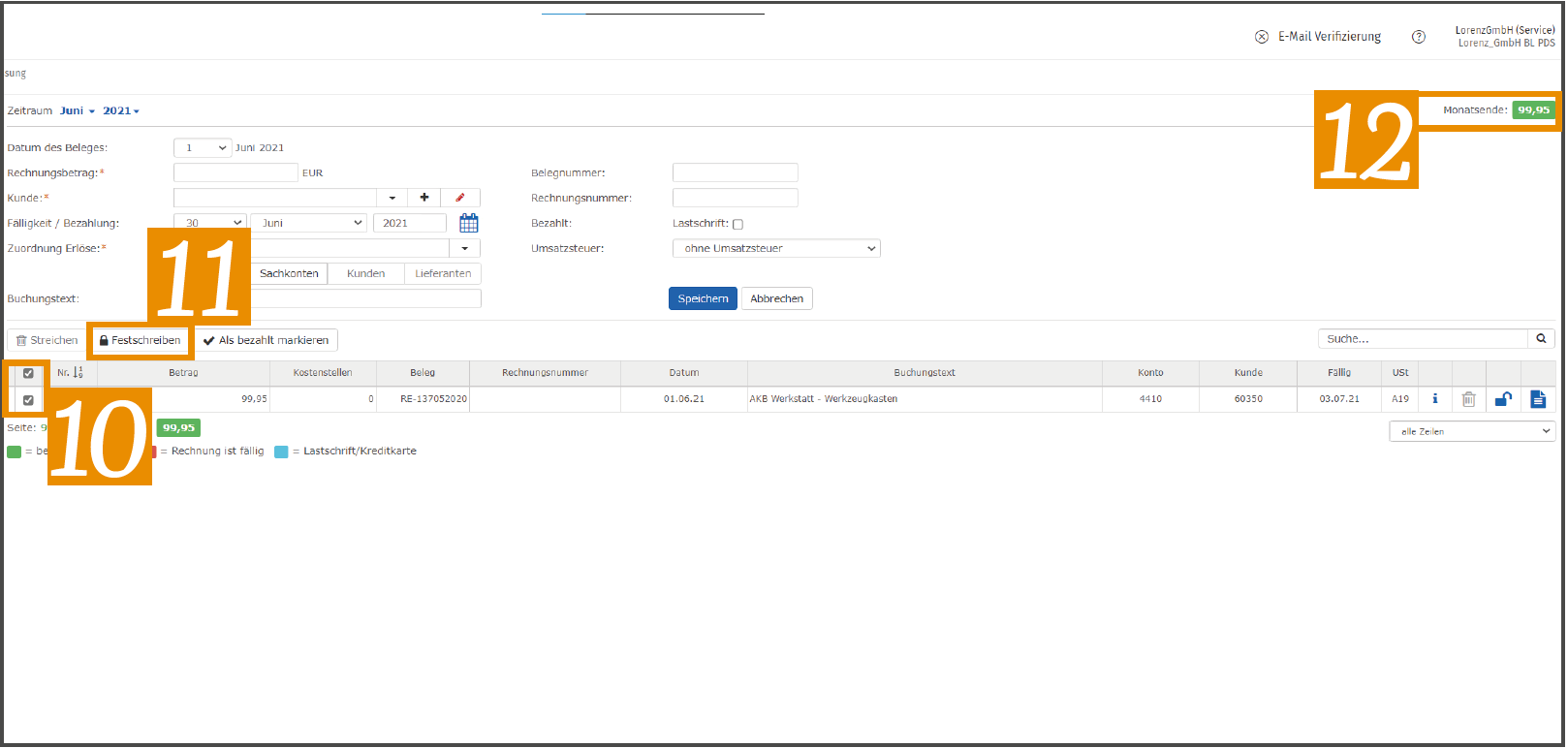Click the Suche search field
This screenshot has height=748, width=1568.
pos(1423,338)
